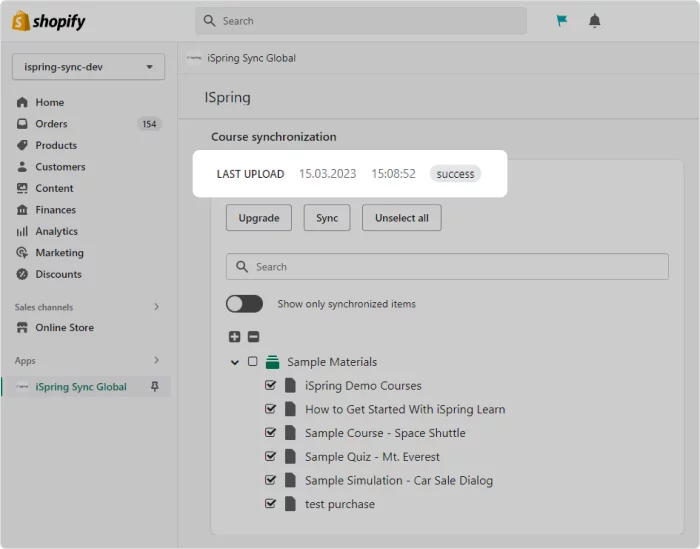Click the magnifier icon in top search bar
This screenshot has height=549, width=700.
209,21
